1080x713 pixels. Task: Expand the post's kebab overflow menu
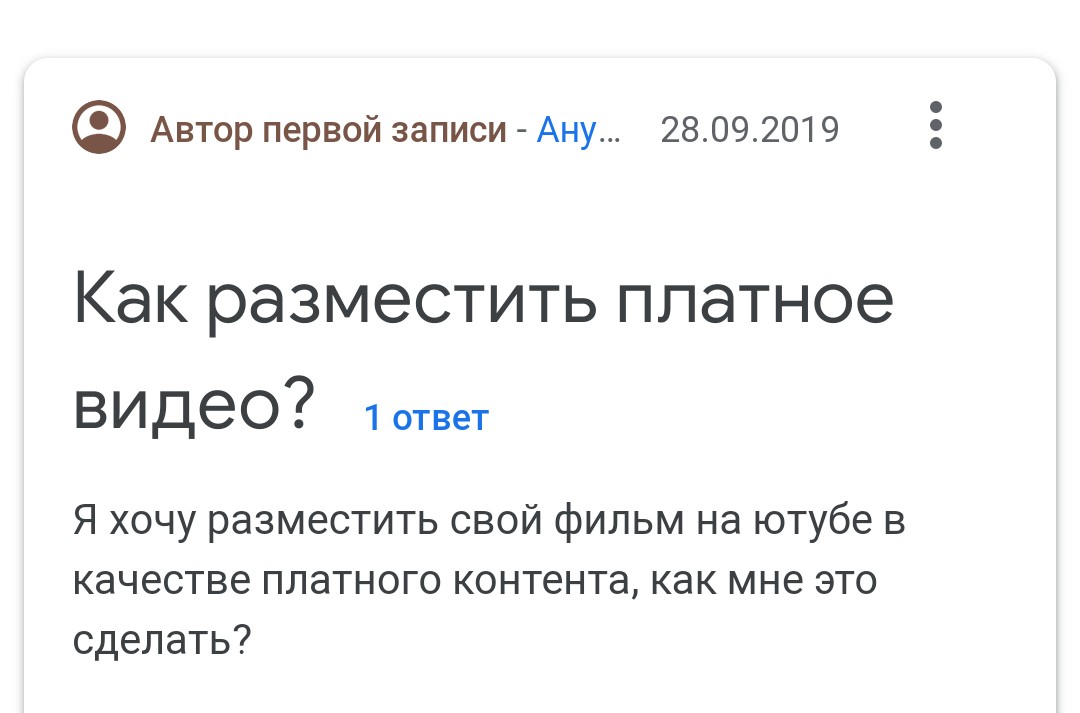click(x=935, y=126)
